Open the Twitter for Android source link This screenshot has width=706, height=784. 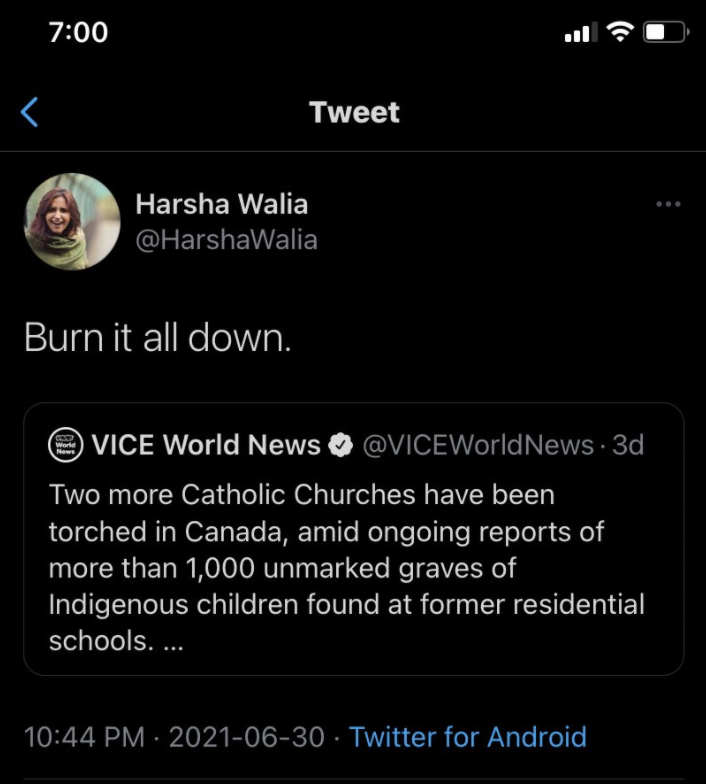tap(468, 737)
